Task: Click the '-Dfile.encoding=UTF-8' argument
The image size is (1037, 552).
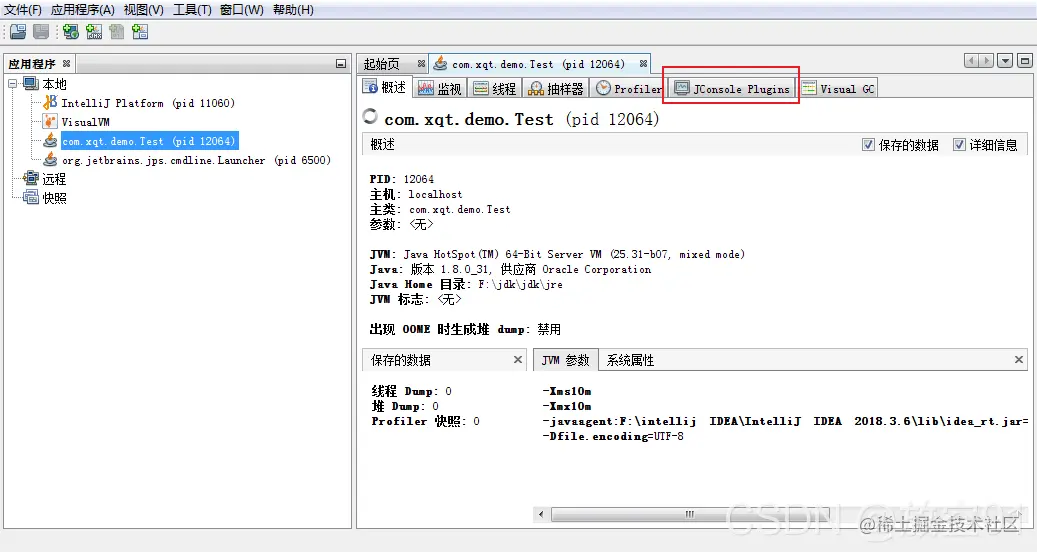Action: pos(613,436)
